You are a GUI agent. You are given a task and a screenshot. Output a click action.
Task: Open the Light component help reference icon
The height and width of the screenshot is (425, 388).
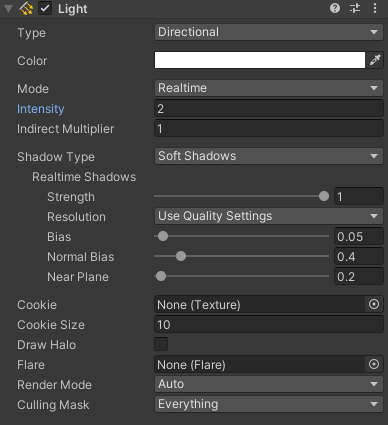pos(335,8)
